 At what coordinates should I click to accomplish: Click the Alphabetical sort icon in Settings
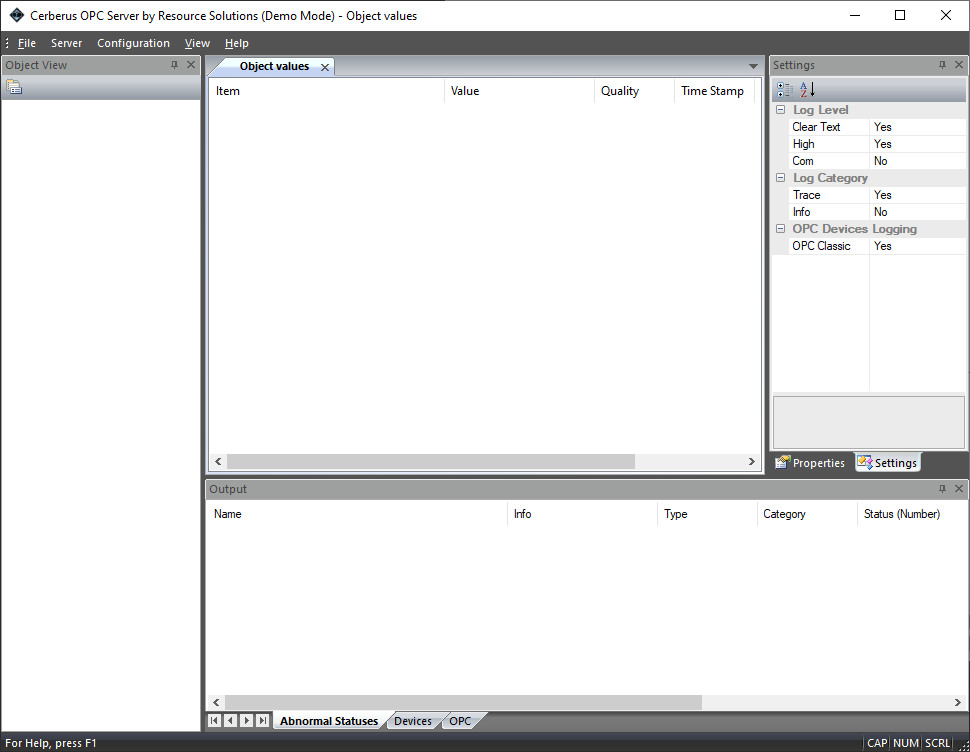[x=807, y=89]
